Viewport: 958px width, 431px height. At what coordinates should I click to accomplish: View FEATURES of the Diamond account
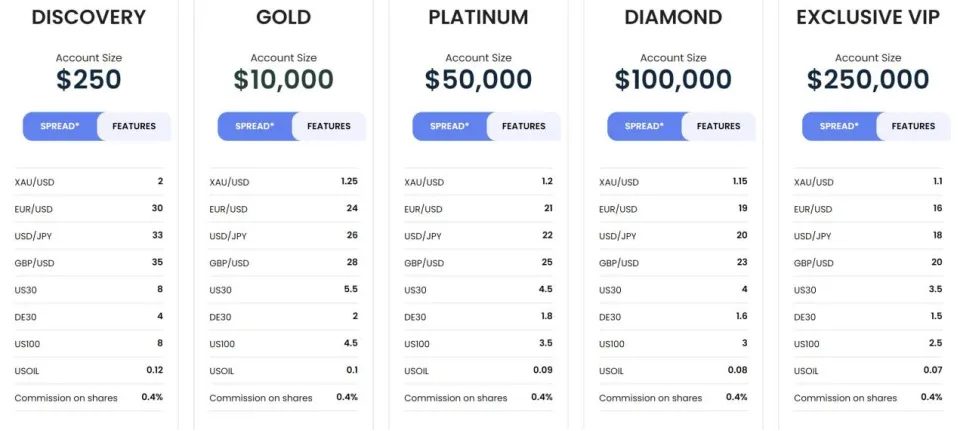tap(718, 127)
